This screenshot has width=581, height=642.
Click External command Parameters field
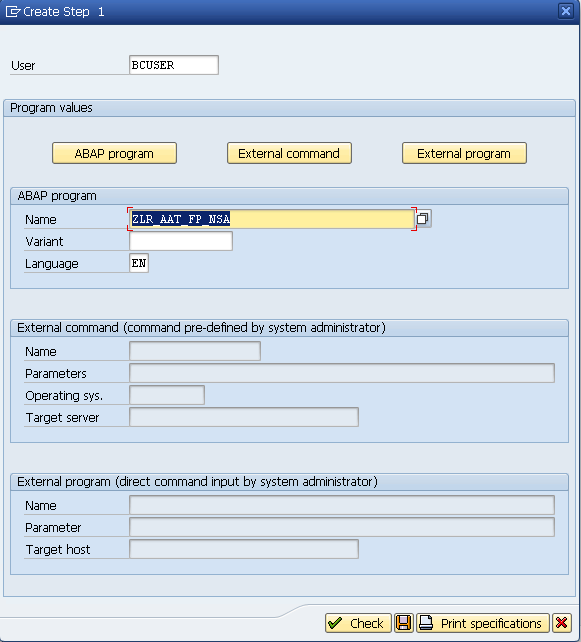[342, 373]
